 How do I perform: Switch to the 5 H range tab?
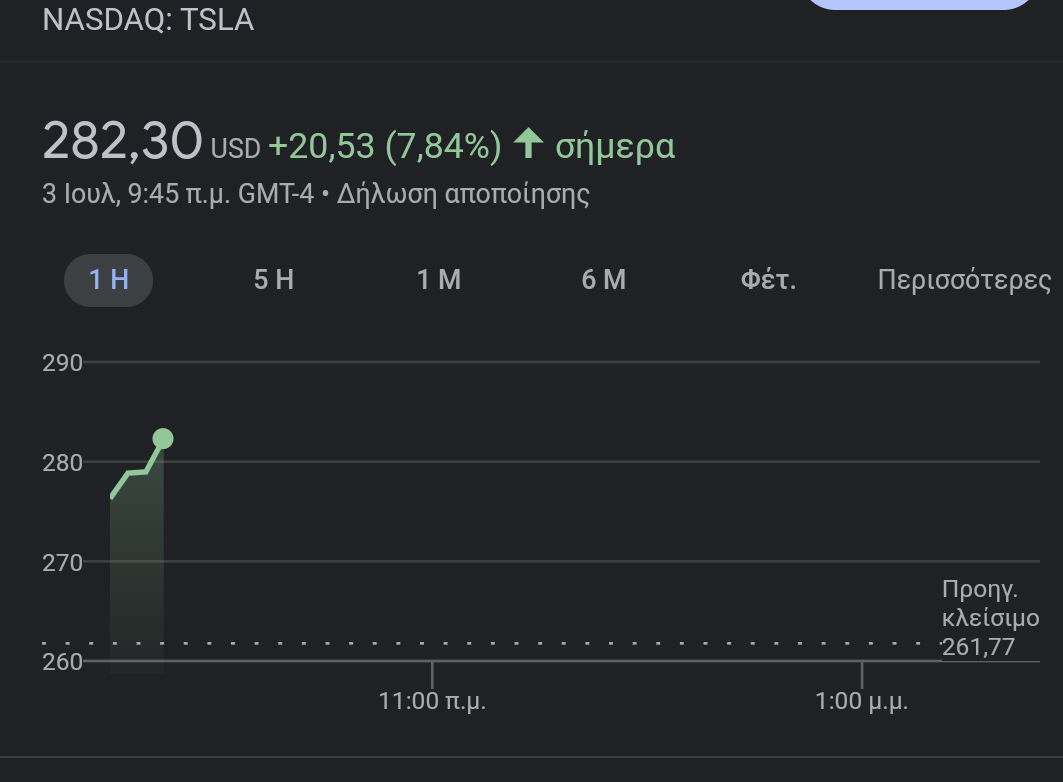(x=273, y=280)
